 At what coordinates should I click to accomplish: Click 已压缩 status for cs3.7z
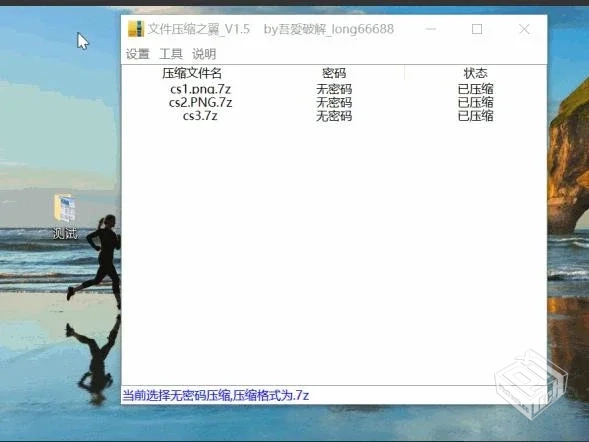(x=475, y=116)
